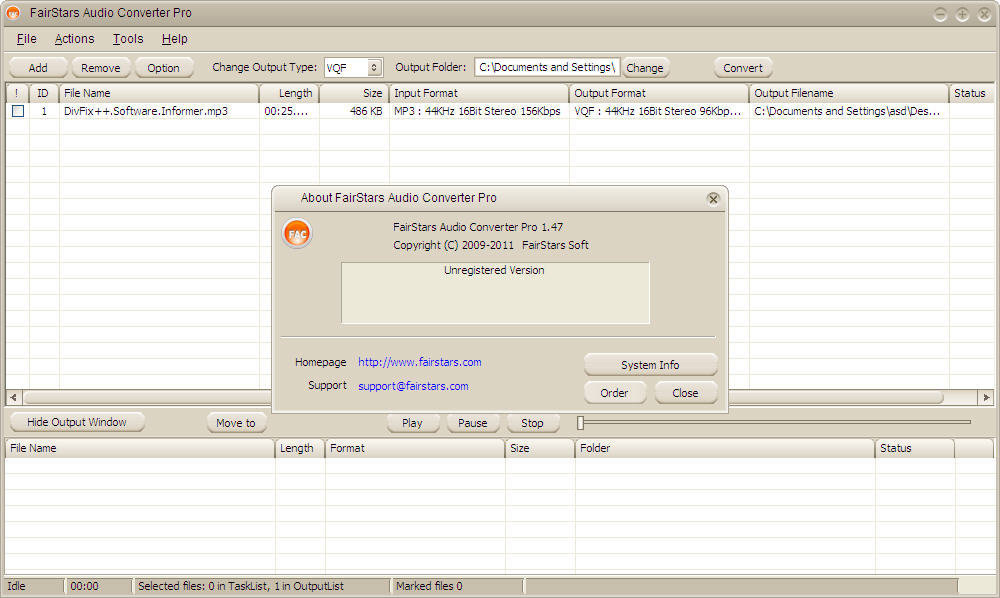Viewport: 1000px width, 598px height.
Task: Click the Order button
Action: [614, 393]
